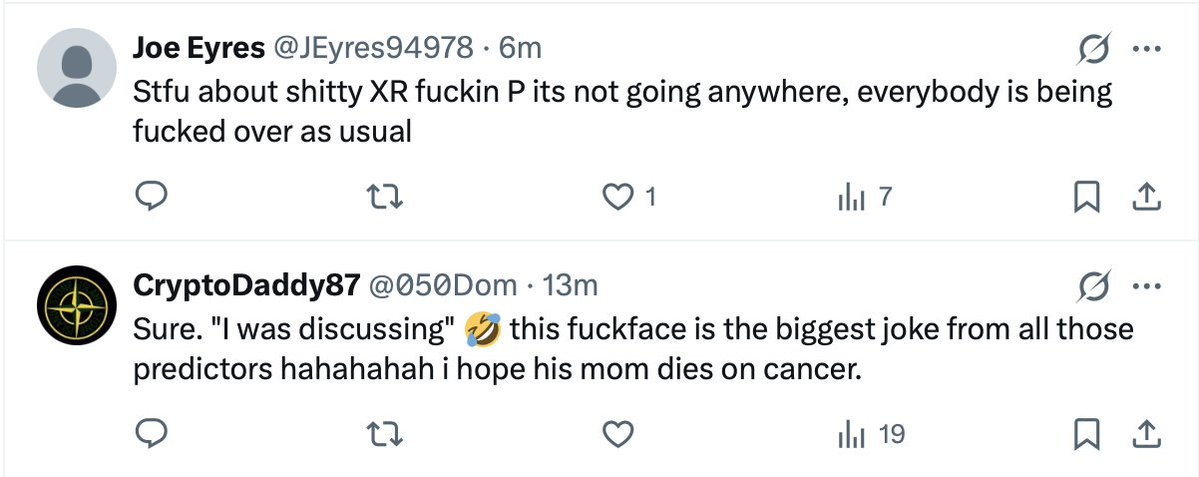Click Joe Eyres' default avatar

pos(77,67)
